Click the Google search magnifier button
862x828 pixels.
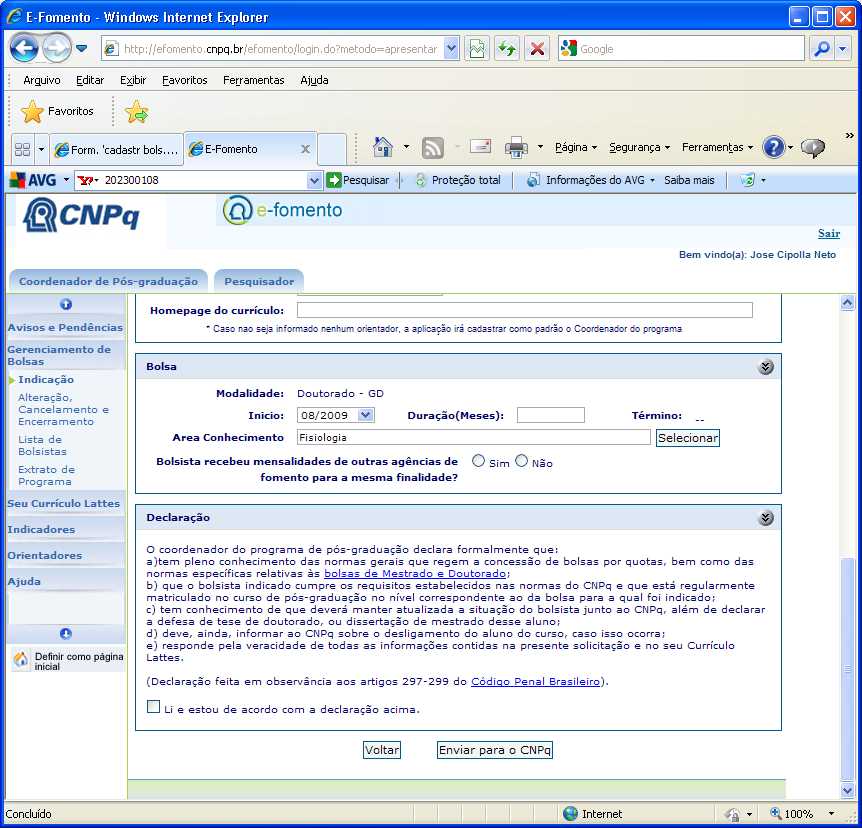821,49
